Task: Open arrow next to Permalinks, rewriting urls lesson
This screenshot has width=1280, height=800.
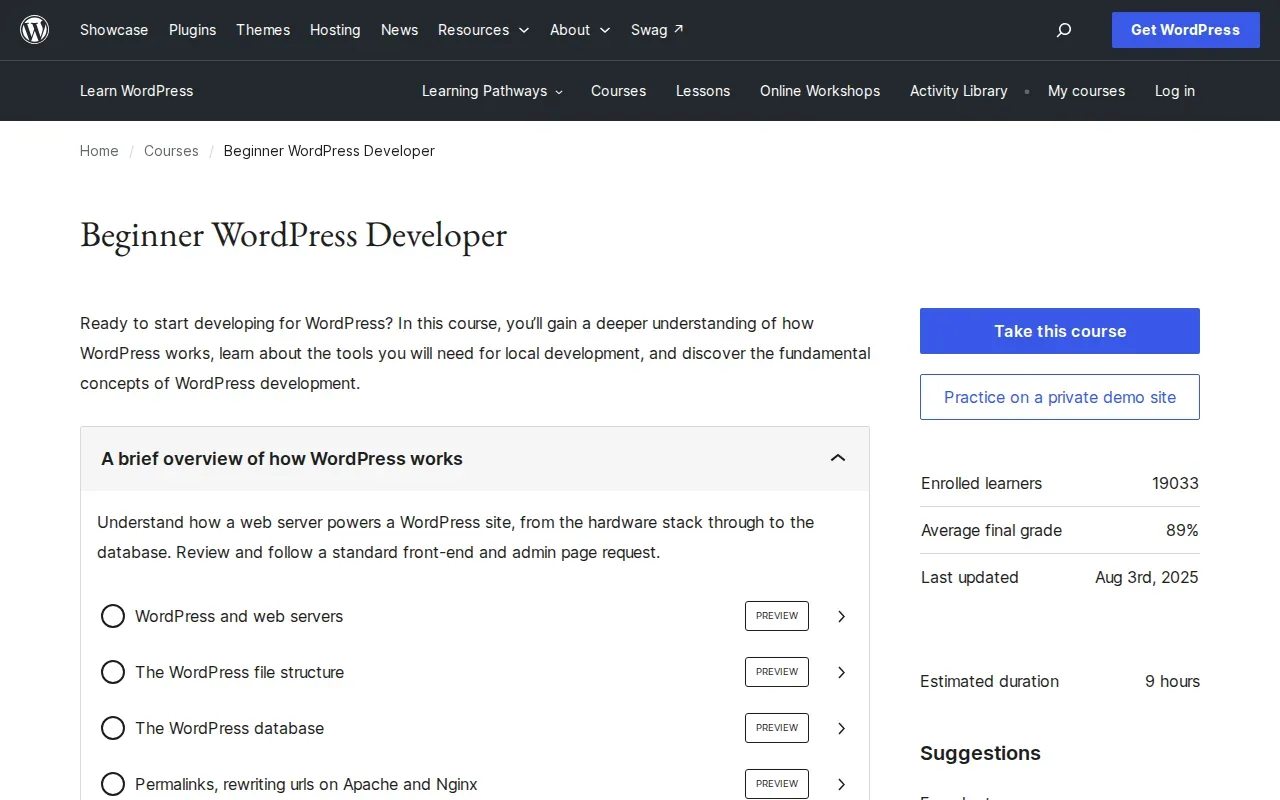Action: click(x=841, y=784)
